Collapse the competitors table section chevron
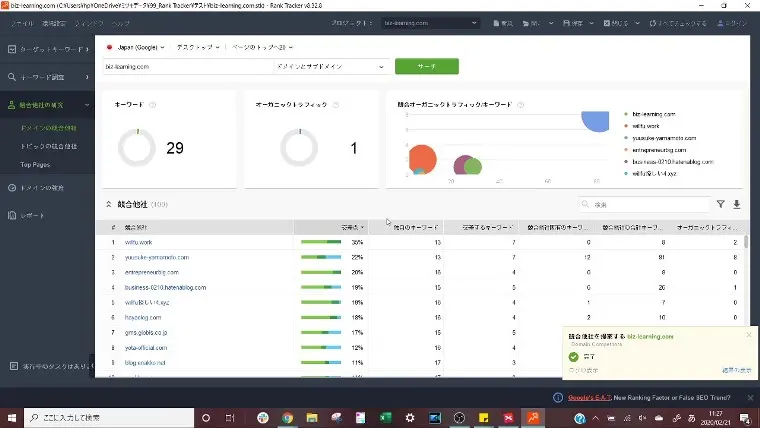Screen dimensions: 760x428 (x=108, y=204)
